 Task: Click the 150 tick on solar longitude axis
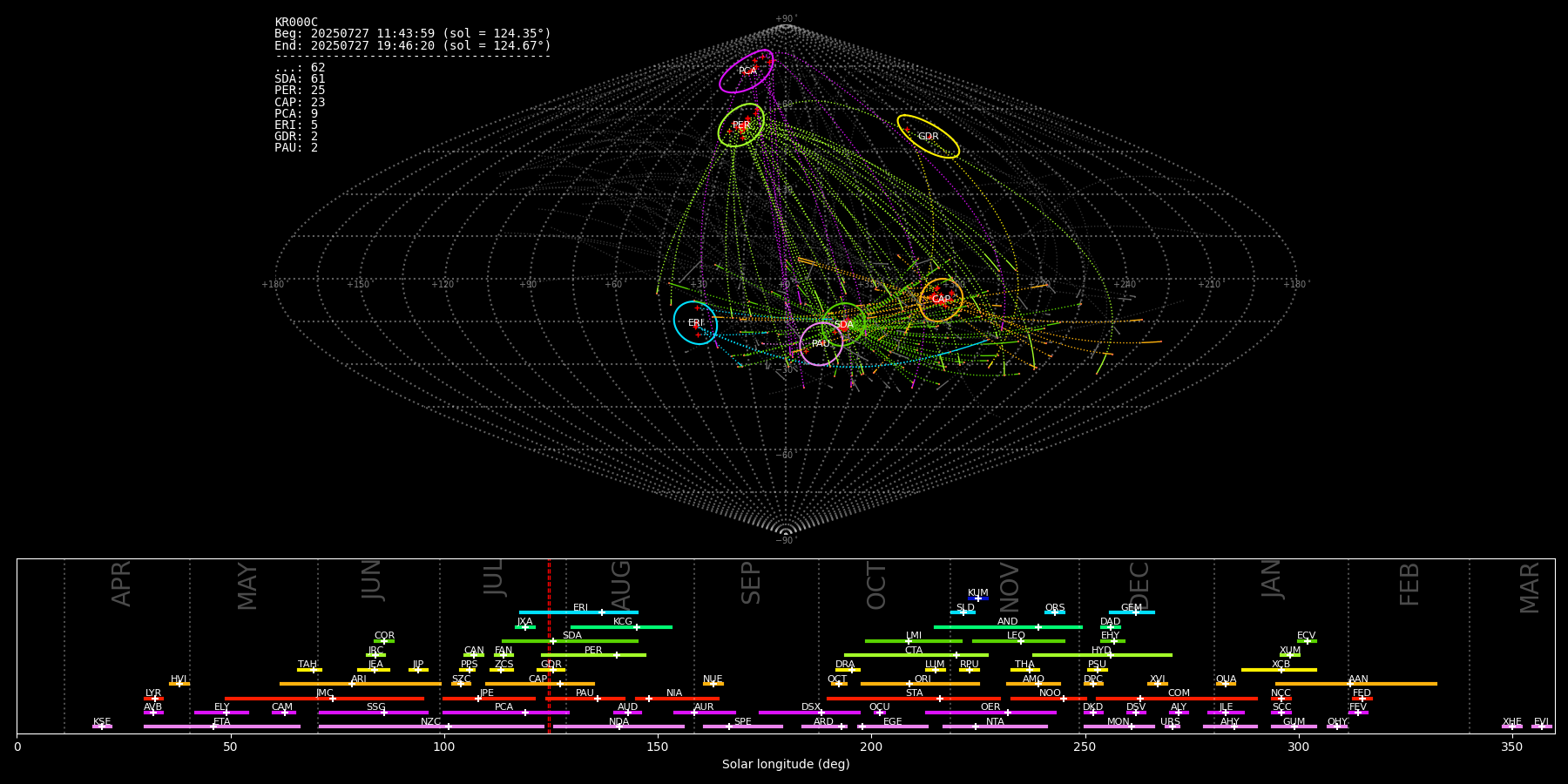point(658,747)
